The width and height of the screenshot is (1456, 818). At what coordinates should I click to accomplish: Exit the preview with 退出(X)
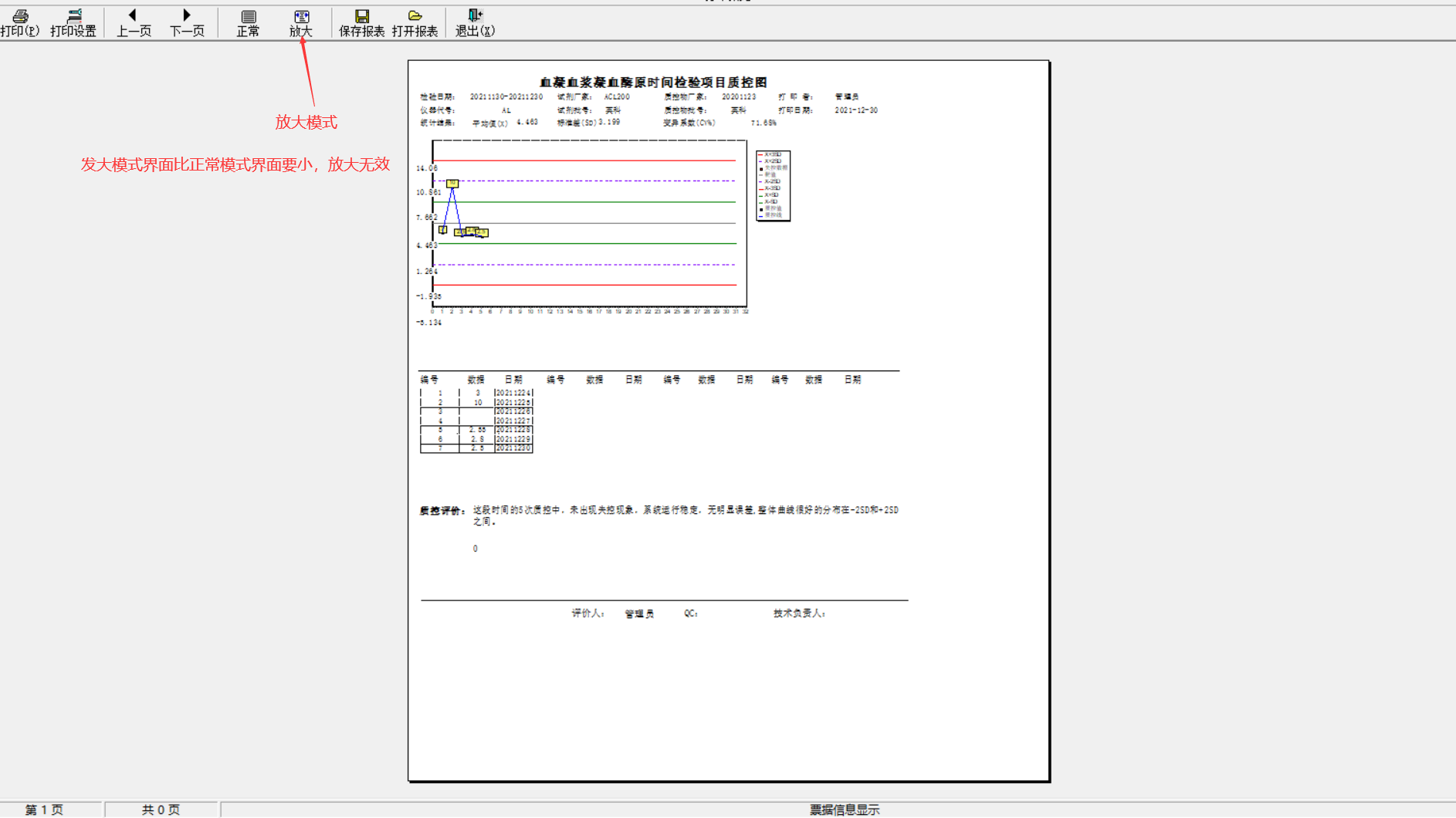[475, 23]
